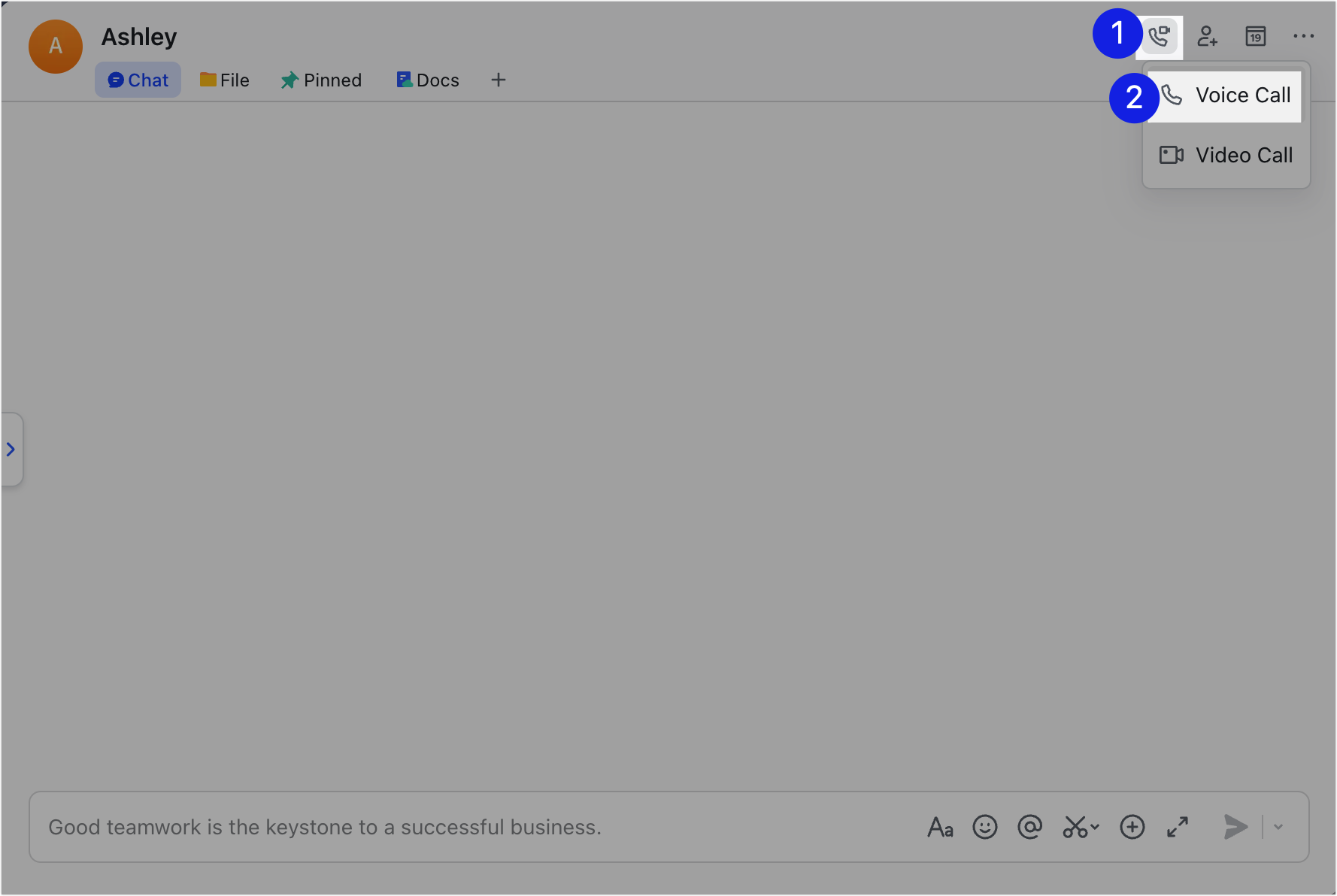This screenshot has height=896, width=1337.
Task: Open the Pinned tab
Action: pyautogui.click(x=321, y=80)
